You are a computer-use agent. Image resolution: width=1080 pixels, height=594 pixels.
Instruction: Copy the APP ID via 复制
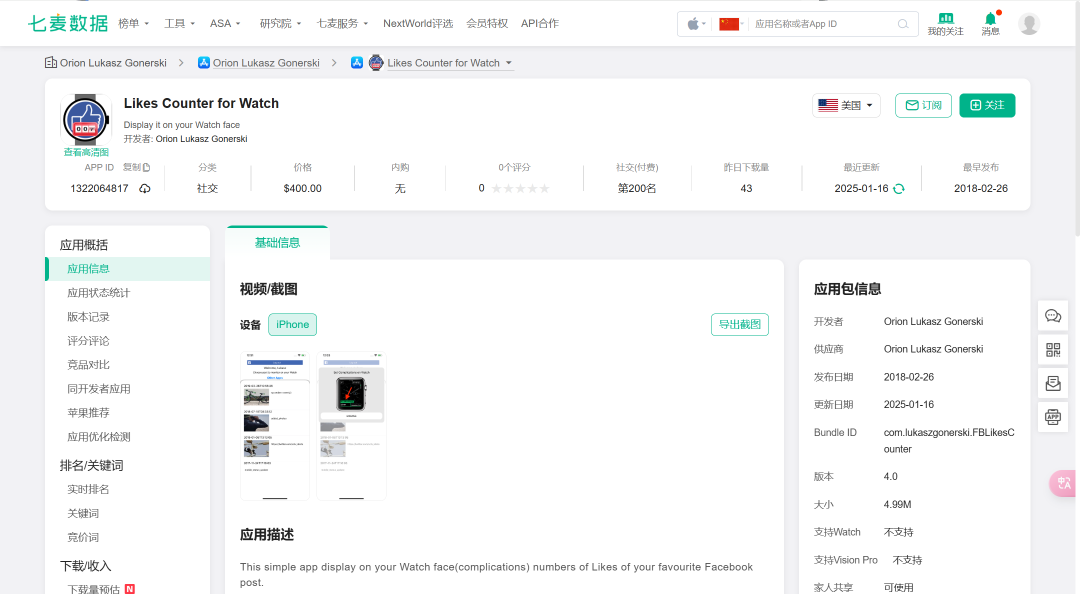pos(136,167)
